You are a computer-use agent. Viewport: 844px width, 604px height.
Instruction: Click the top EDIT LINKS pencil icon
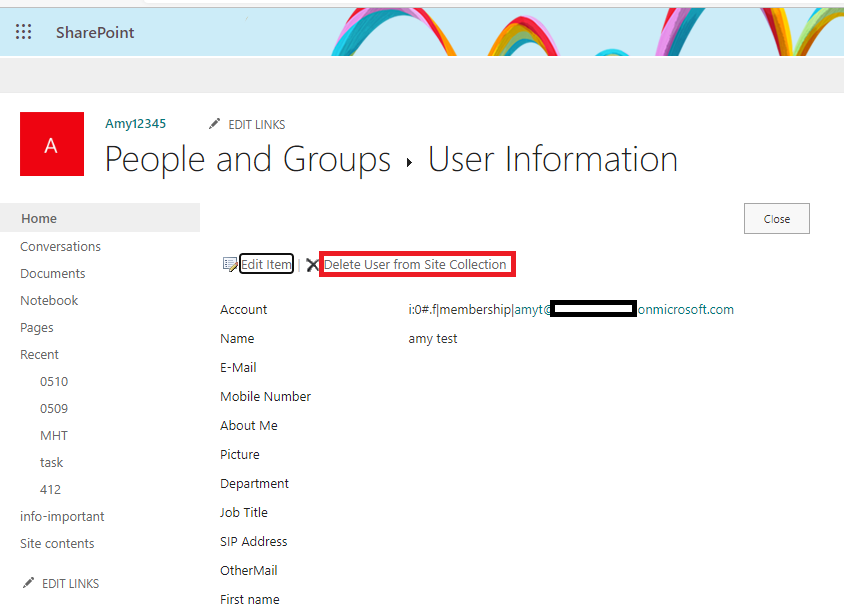pyautogui.click(x=214, y=124)
